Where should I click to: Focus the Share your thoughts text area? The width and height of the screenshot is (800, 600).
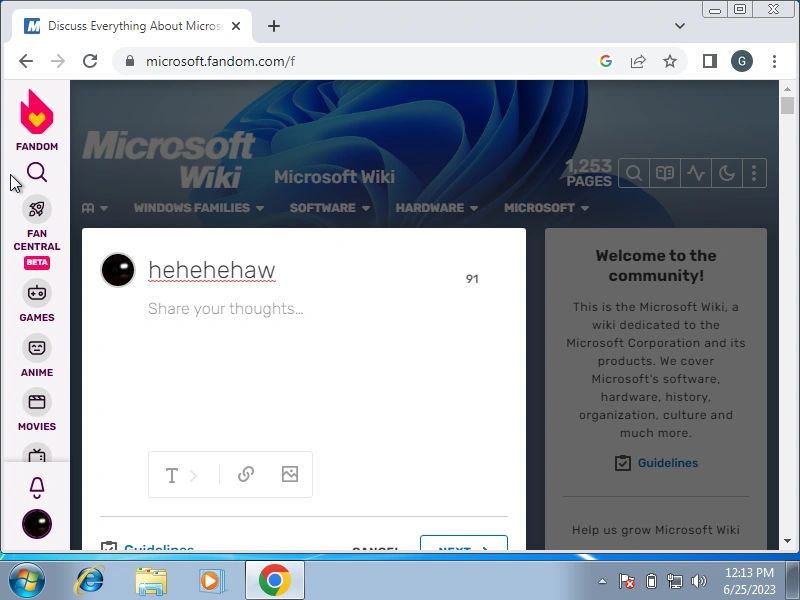point(327,367)
